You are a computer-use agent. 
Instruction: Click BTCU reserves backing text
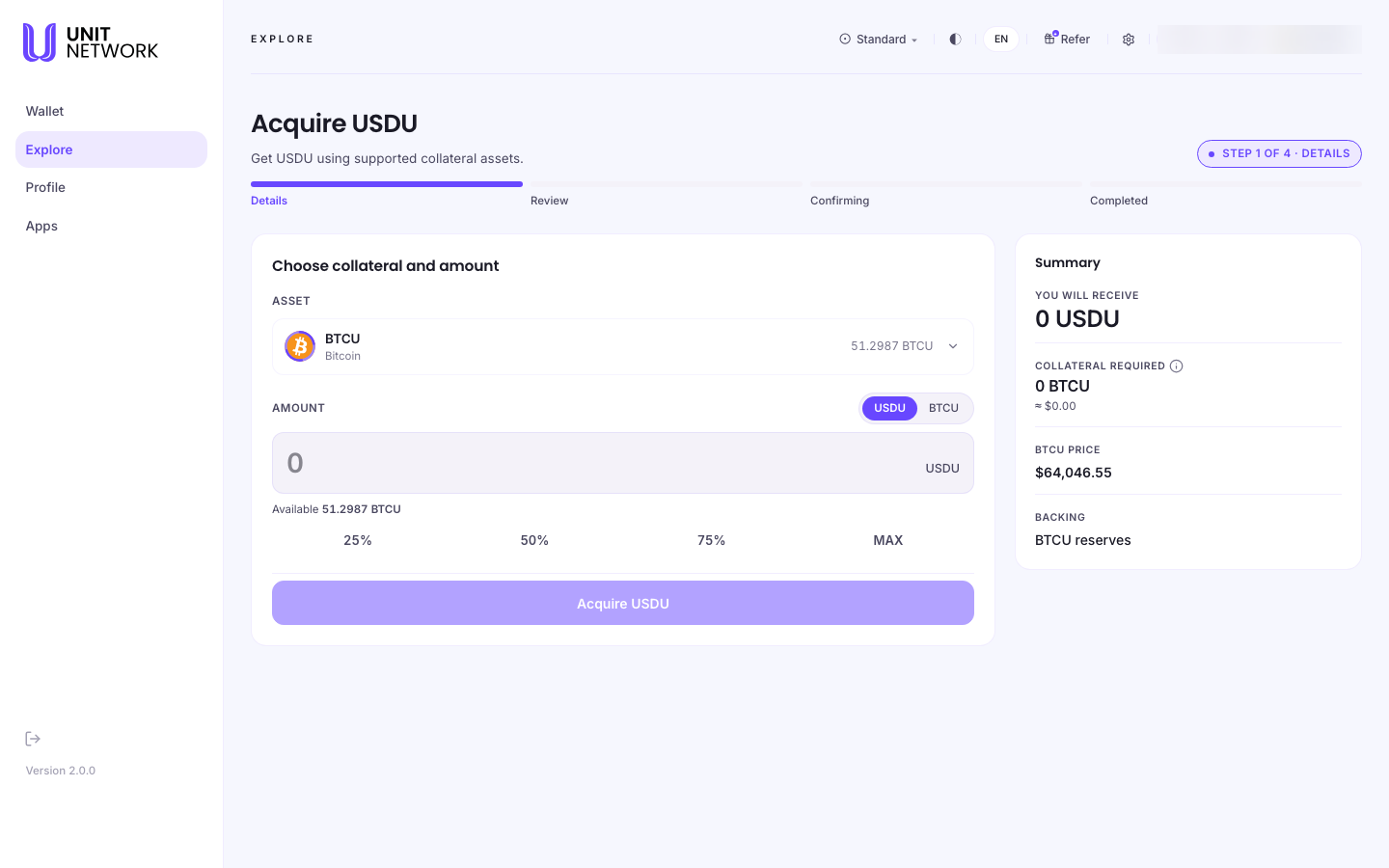(x=1083, y=540)
